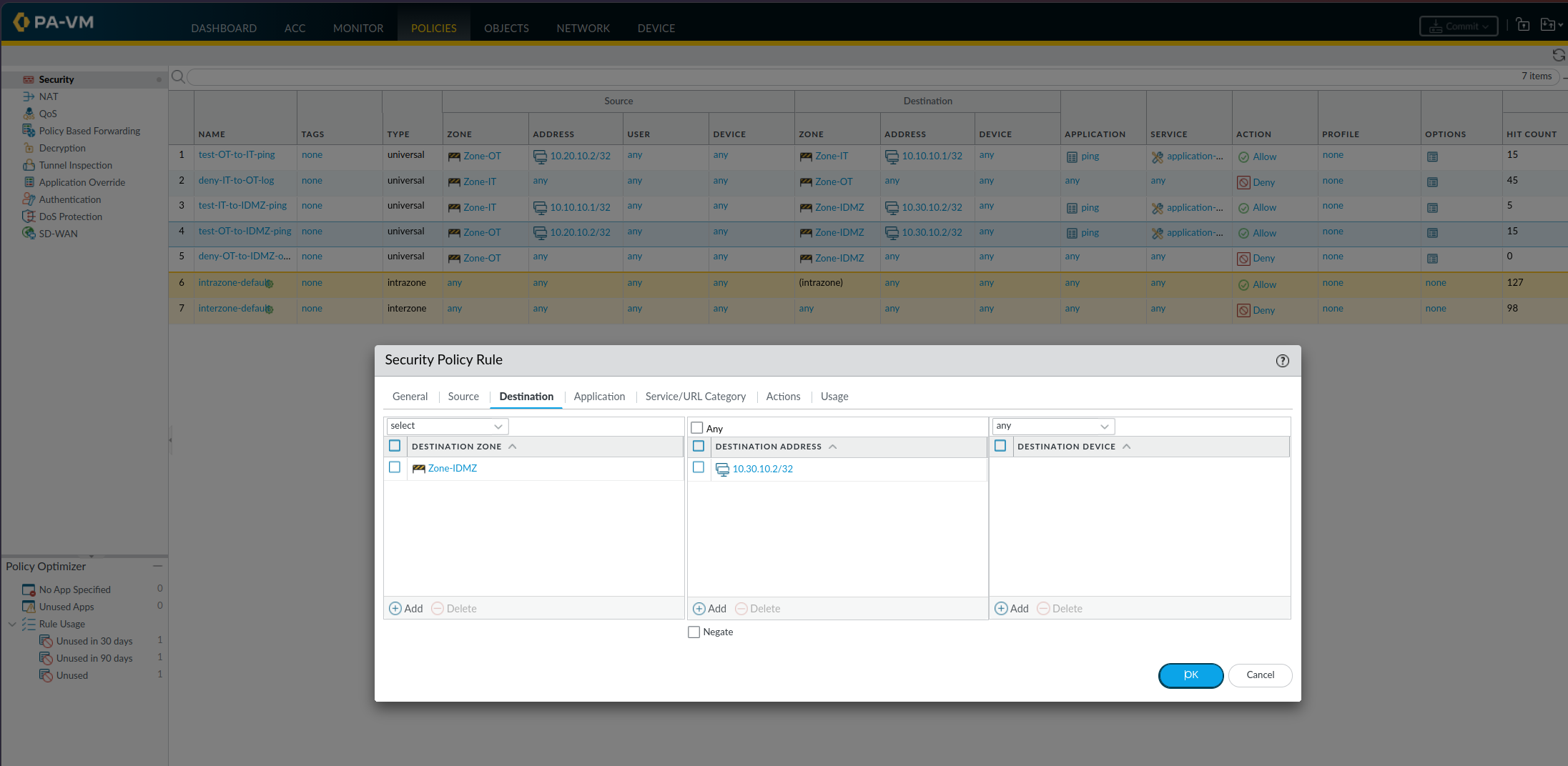Click the Deny icon of deny-IT-to-OT-log rule
The height and width of the screenshot is (766, 1568).
coord(1243,182)
